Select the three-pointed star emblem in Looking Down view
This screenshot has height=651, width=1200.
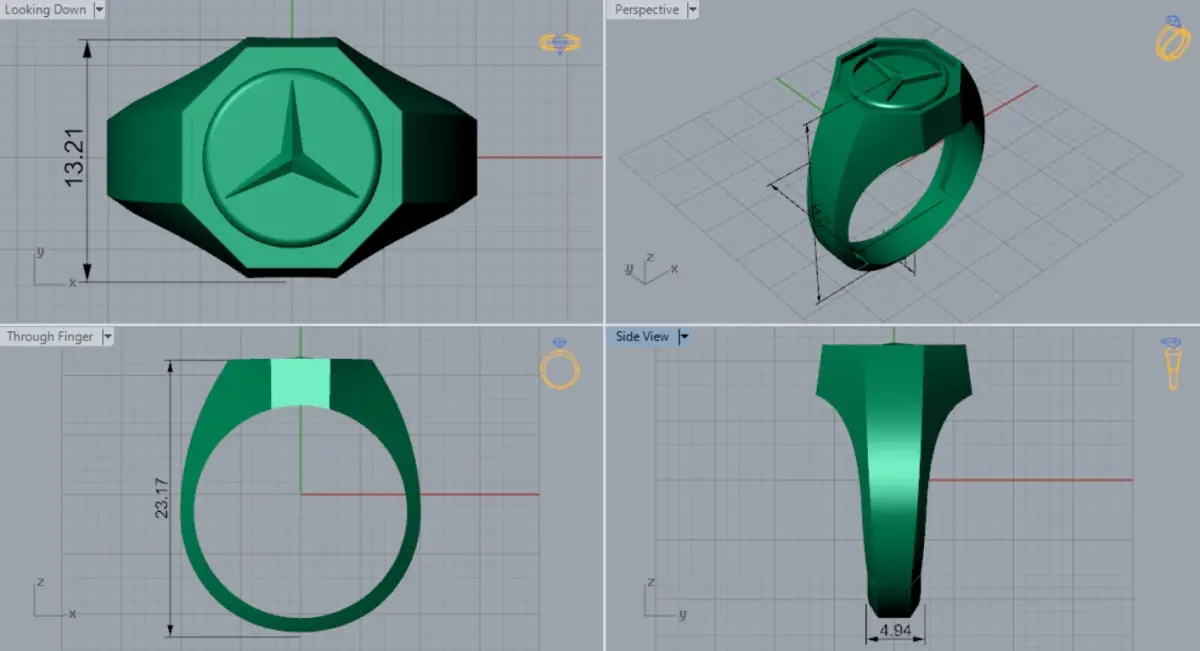(291, 146)
